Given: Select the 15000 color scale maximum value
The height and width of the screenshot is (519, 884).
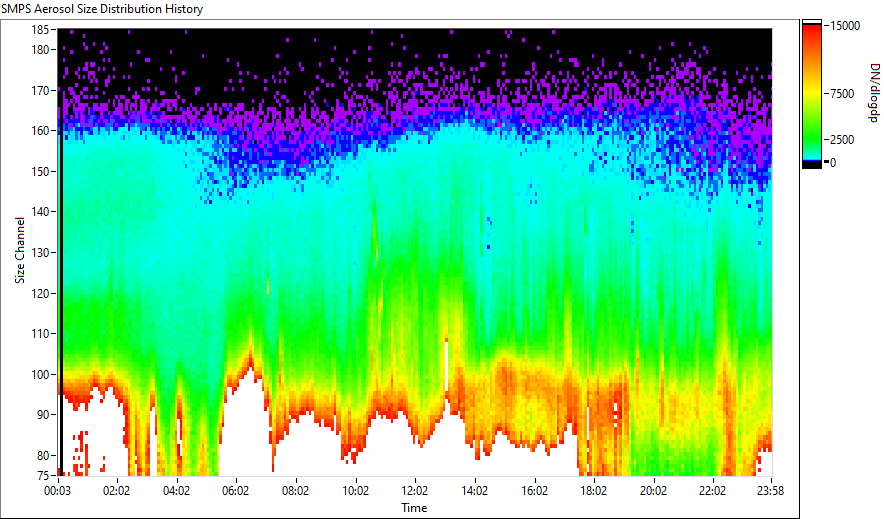Looking at the screenshot, I should 845,26.
